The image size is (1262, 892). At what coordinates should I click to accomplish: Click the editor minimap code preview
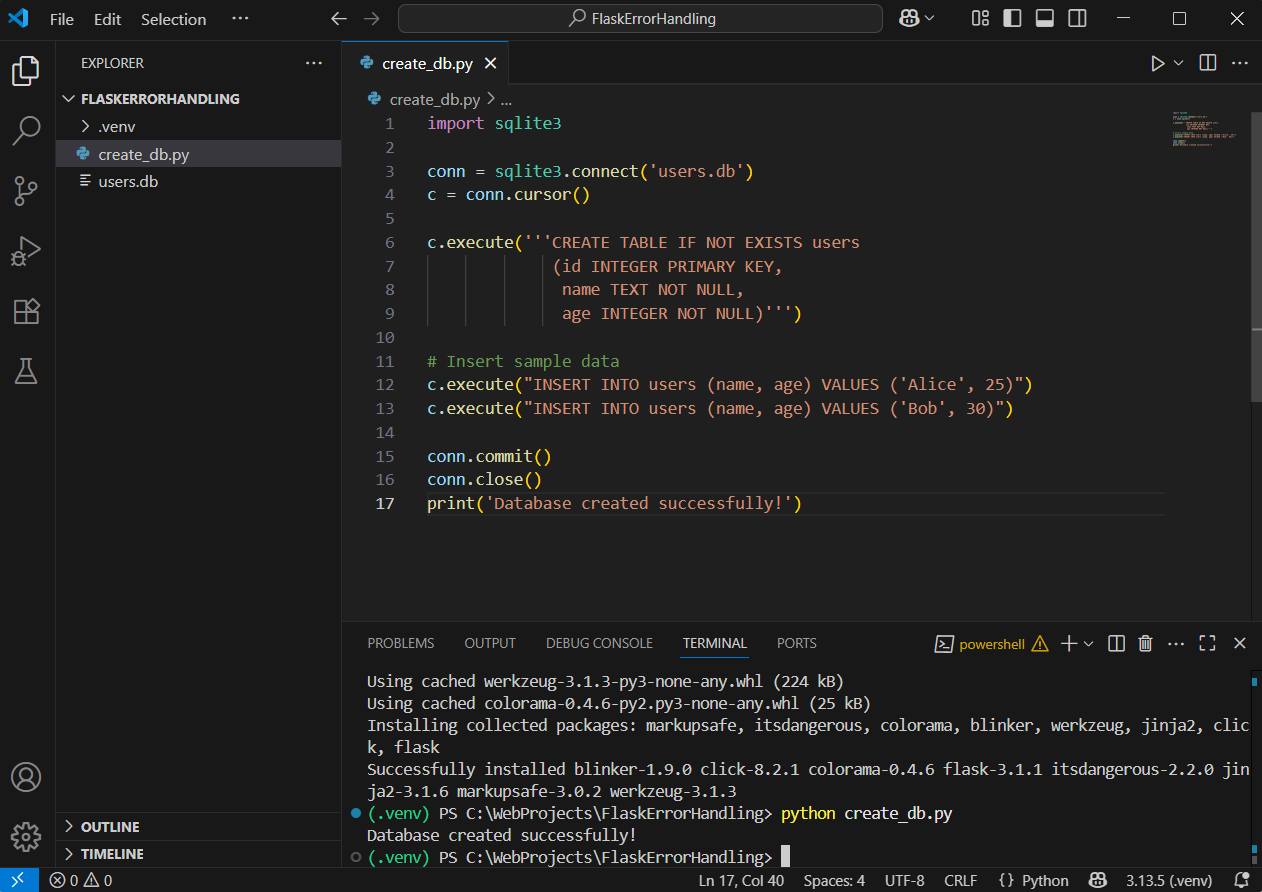click(1206, 129)
